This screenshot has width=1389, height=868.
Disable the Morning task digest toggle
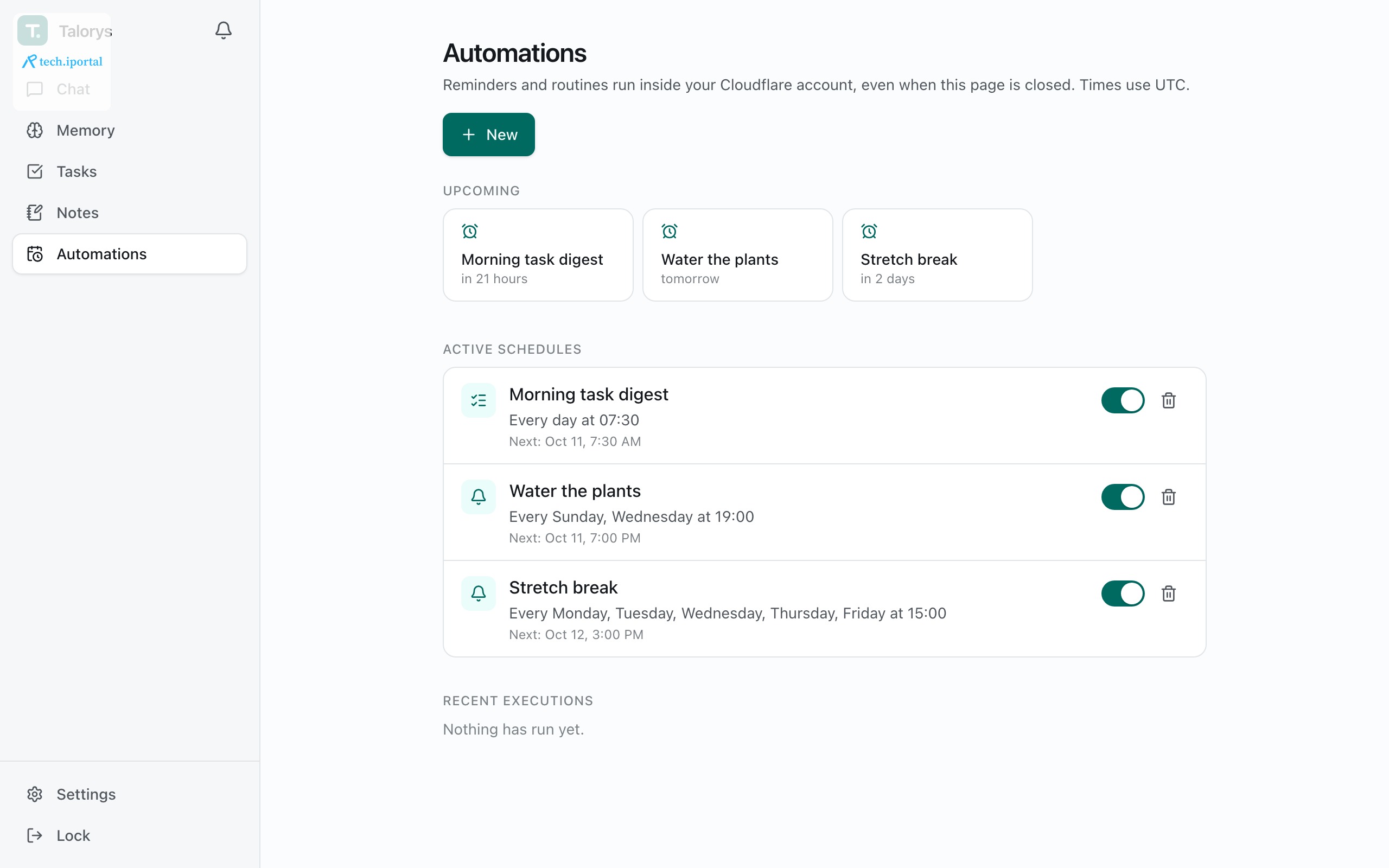pos(1123,400)
